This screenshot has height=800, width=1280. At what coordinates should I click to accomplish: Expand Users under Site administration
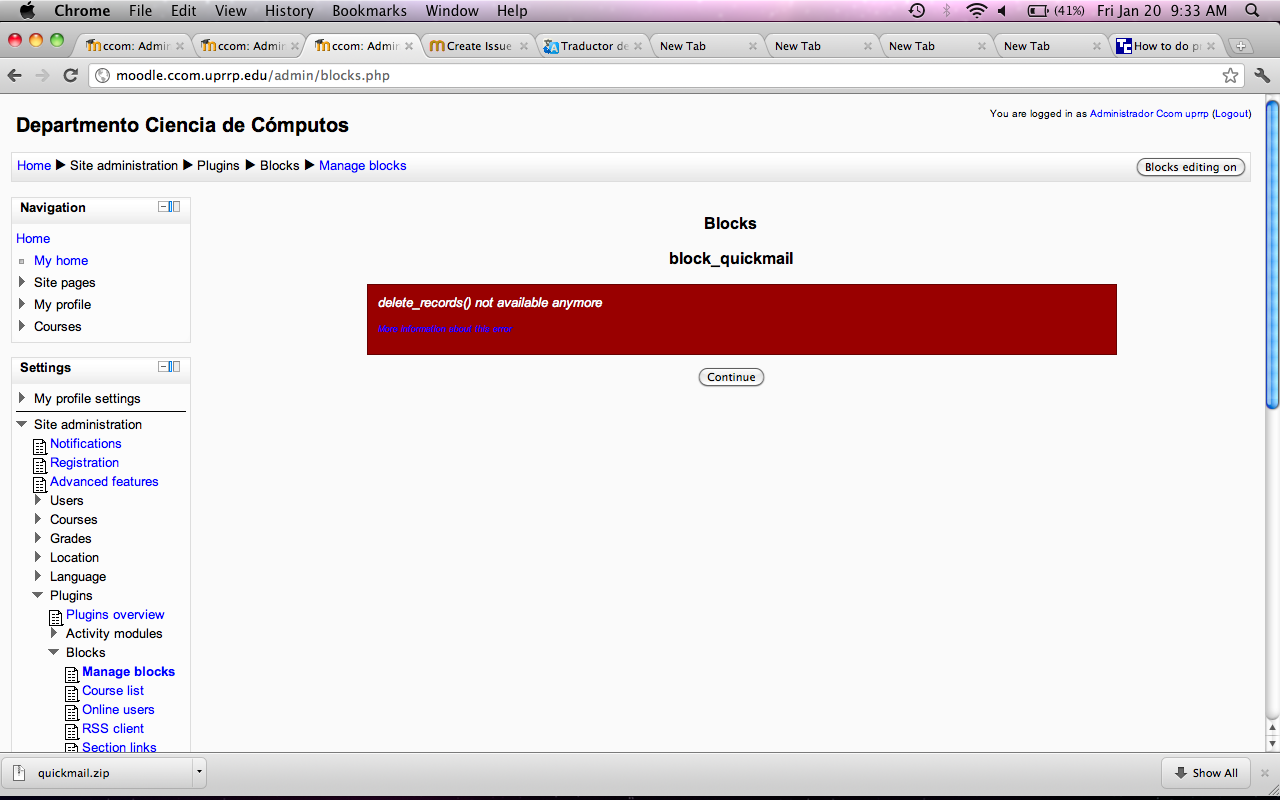pos(39,500)
